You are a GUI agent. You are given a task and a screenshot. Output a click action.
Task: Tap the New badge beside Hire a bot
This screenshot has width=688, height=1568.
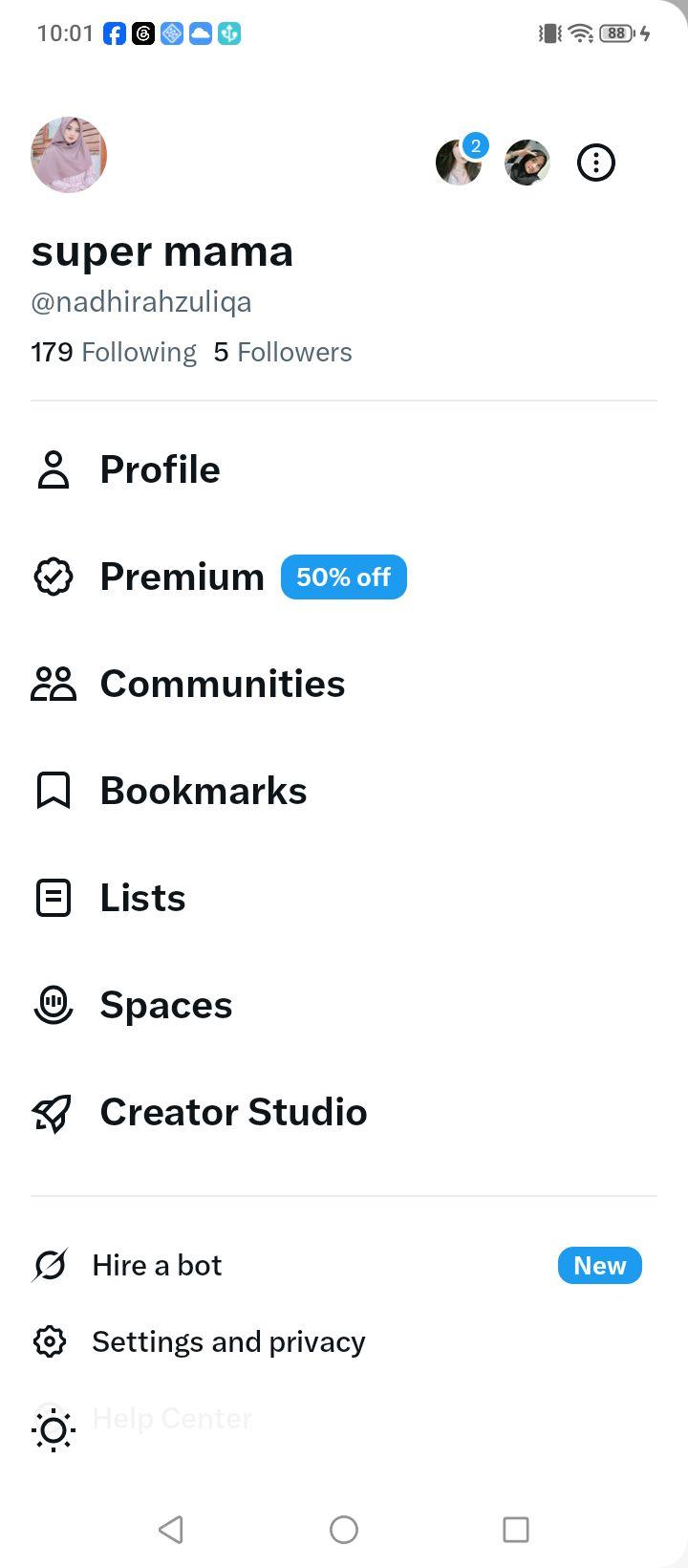(x=600, y=1266)
